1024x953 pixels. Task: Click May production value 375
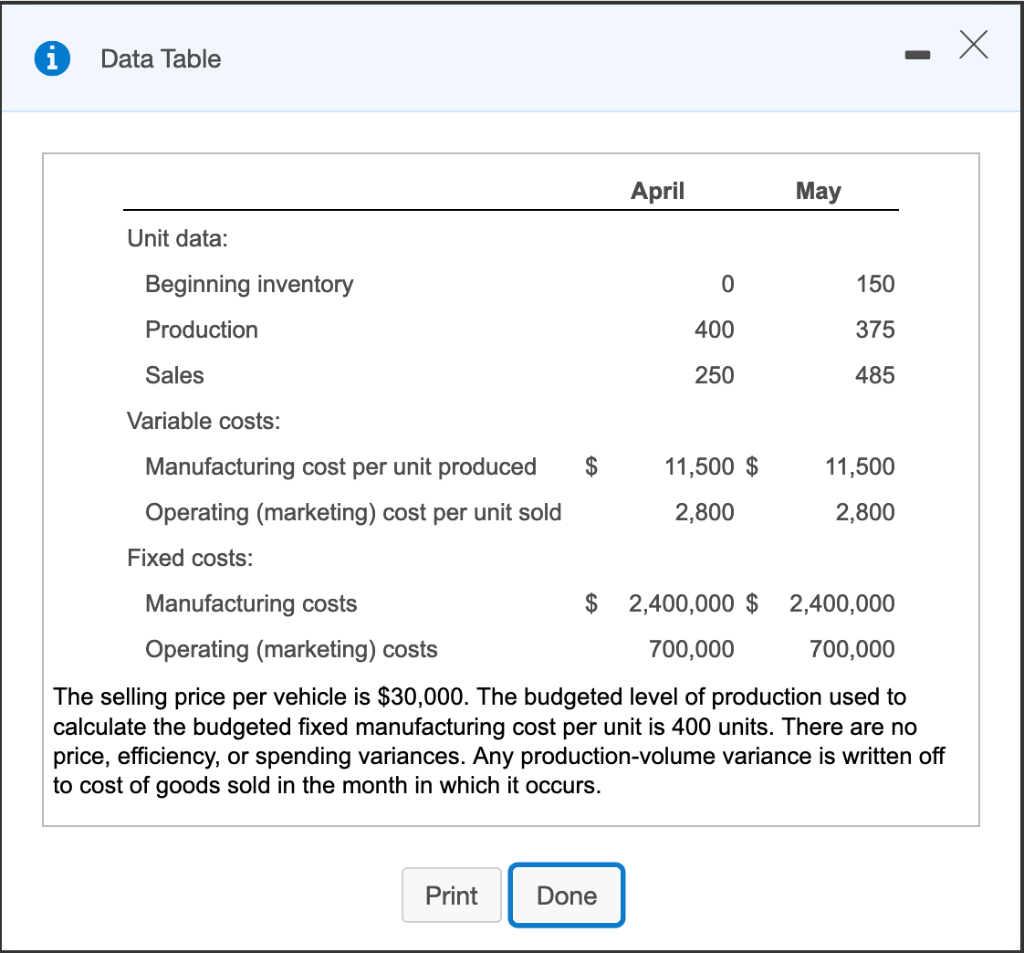point(875,330)
